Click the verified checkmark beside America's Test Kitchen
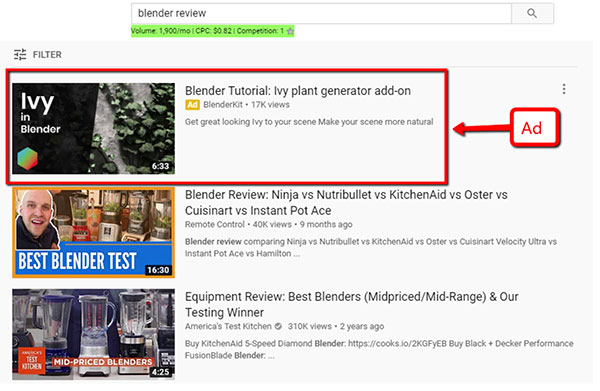The width and height of the screenshot is (600, 391). 278,326
